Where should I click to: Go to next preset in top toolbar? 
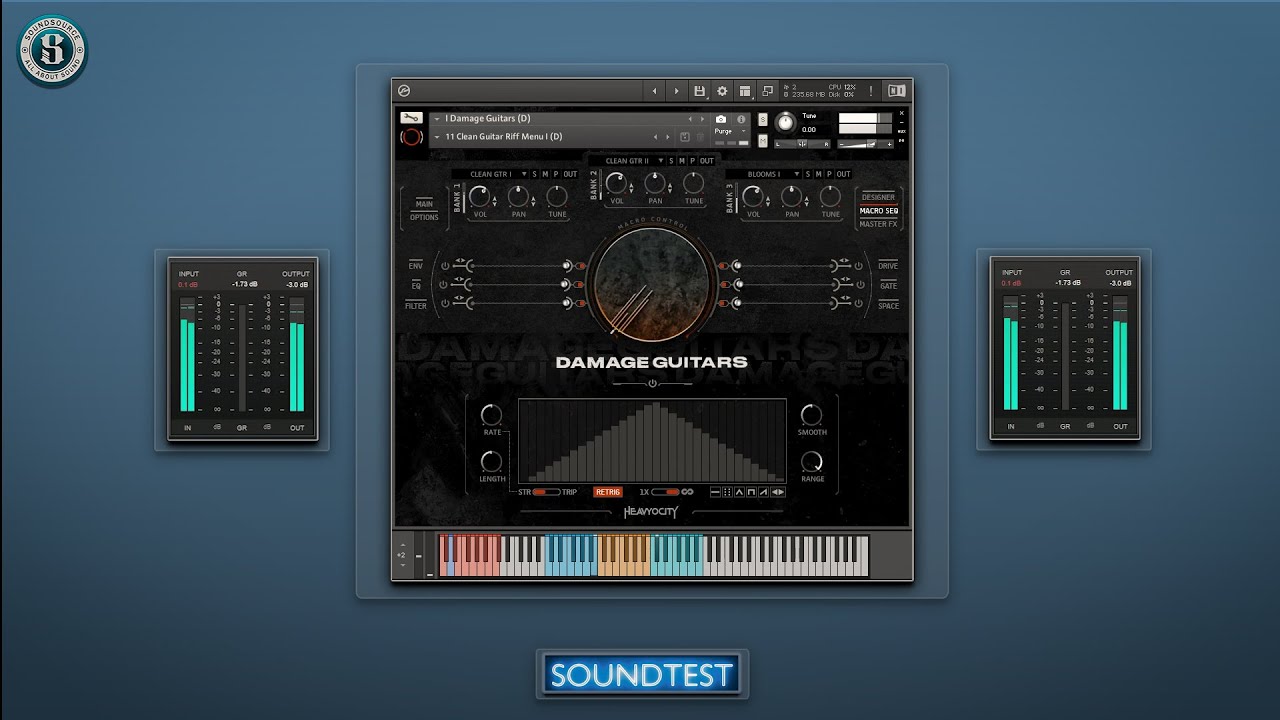(x=677, y=91)
